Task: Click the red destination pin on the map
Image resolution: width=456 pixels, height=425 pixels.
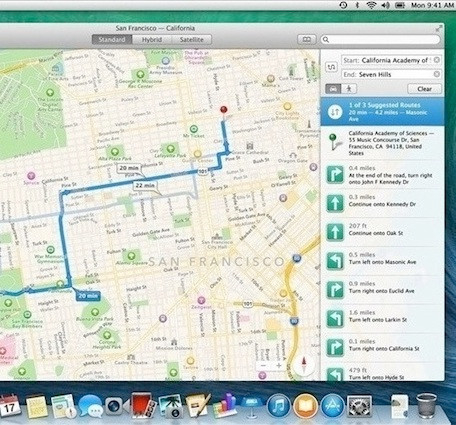Action: 224,110
